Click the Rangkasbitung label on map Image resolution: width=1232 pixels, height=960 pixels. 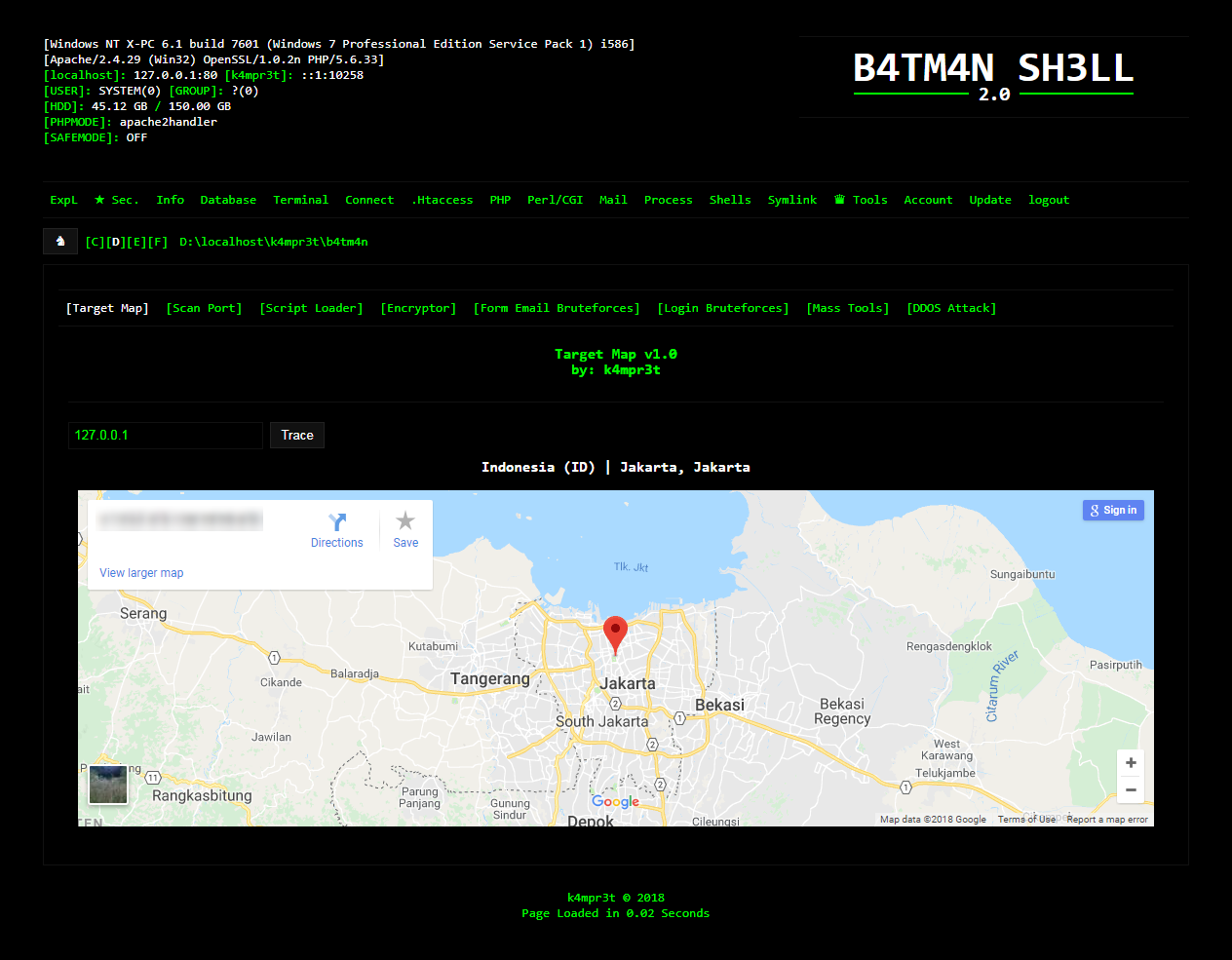202,795
